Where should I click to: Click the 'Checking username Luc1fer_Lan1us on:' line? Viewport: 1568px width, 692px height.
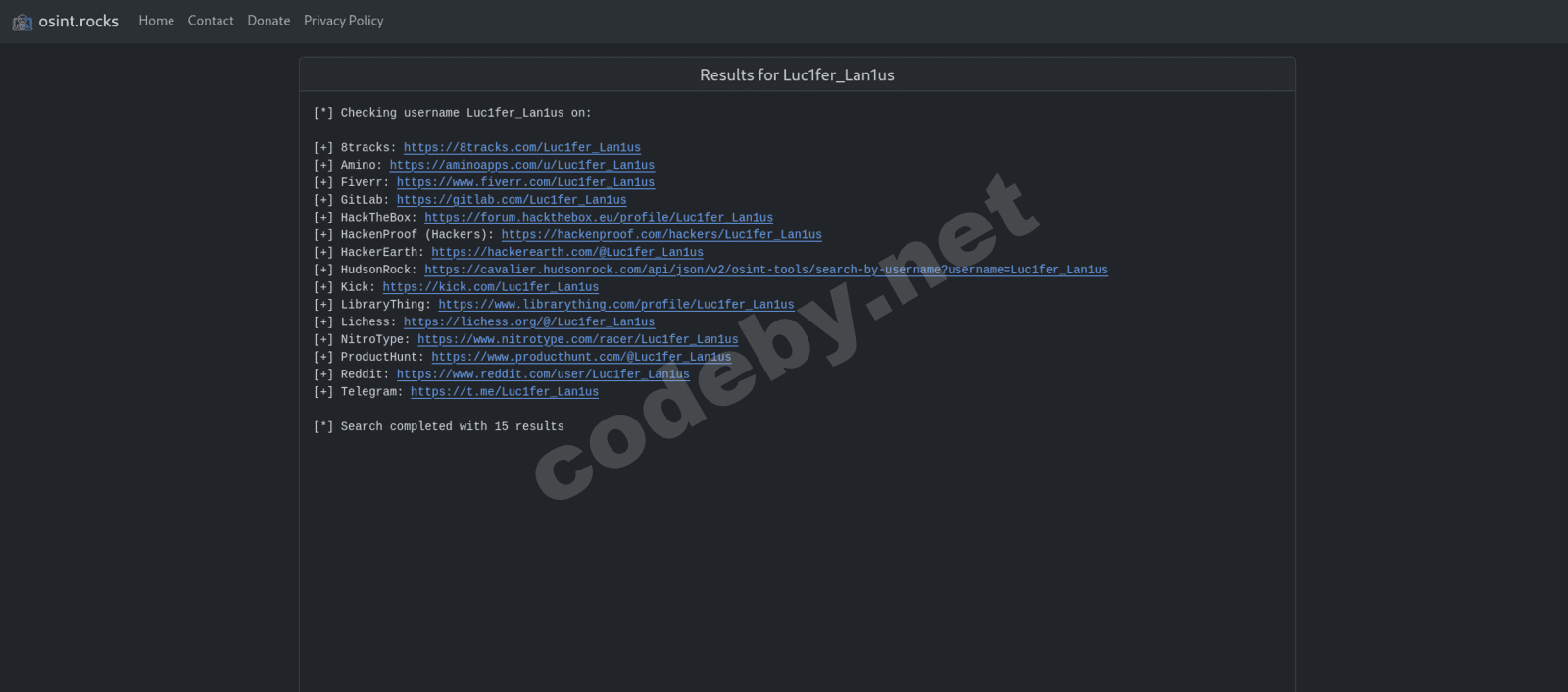(452, 113)
